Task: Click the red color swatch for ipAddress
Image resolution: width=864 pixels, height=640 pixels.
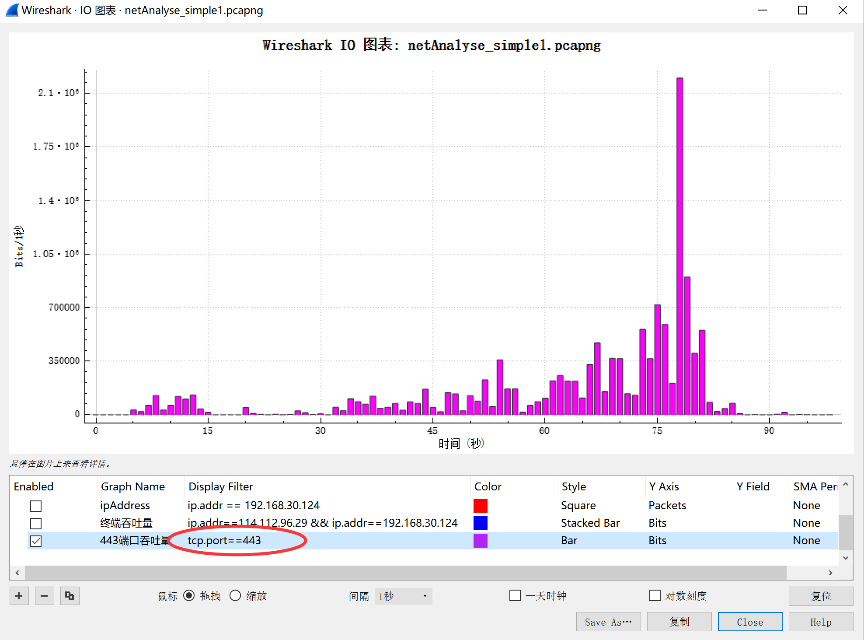Action: (480, 505)
